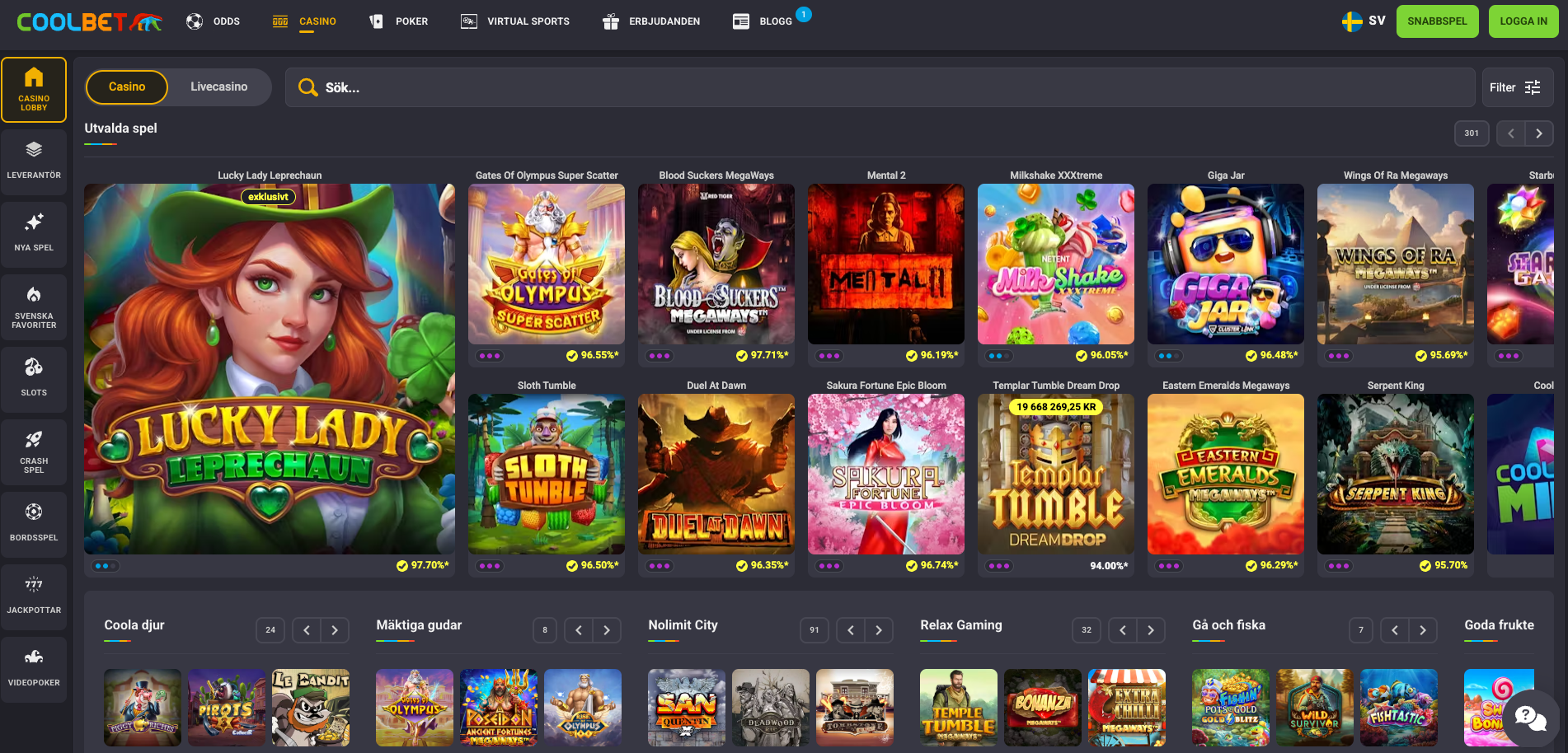Open San Quentin thumbnail in Nolimit City
The height and width of the screenshot is (753, 1568).
coord(687,708)
